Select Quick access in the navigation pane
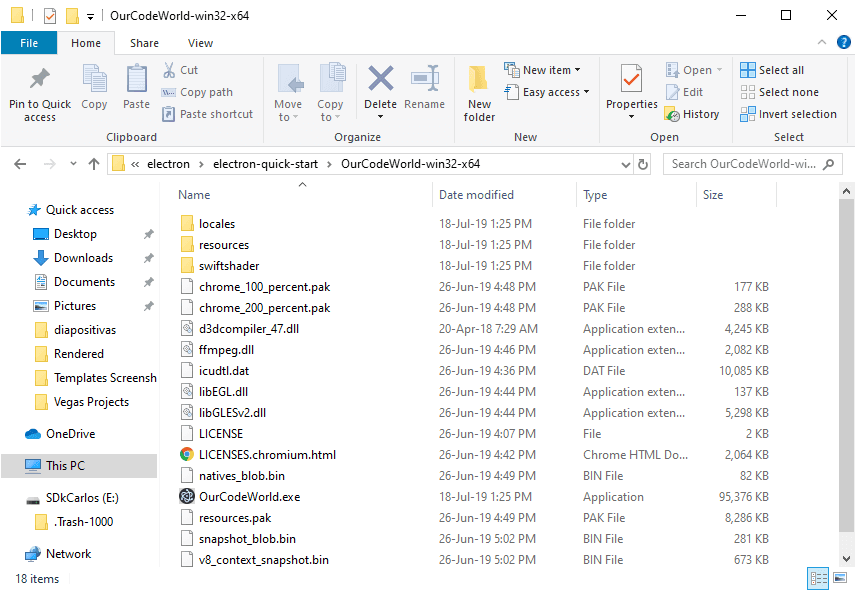 [80, 210]
